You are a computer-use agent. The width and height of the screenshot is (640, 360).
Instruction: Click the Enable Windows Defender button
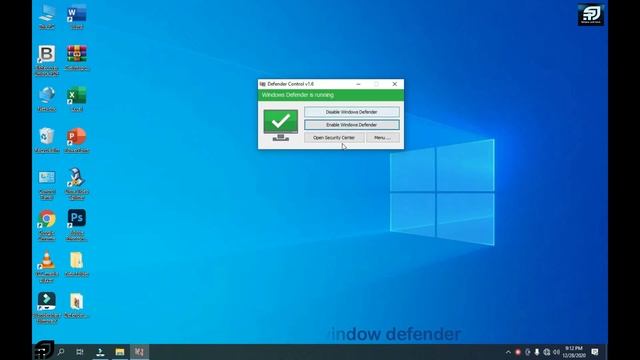point(351,125)
